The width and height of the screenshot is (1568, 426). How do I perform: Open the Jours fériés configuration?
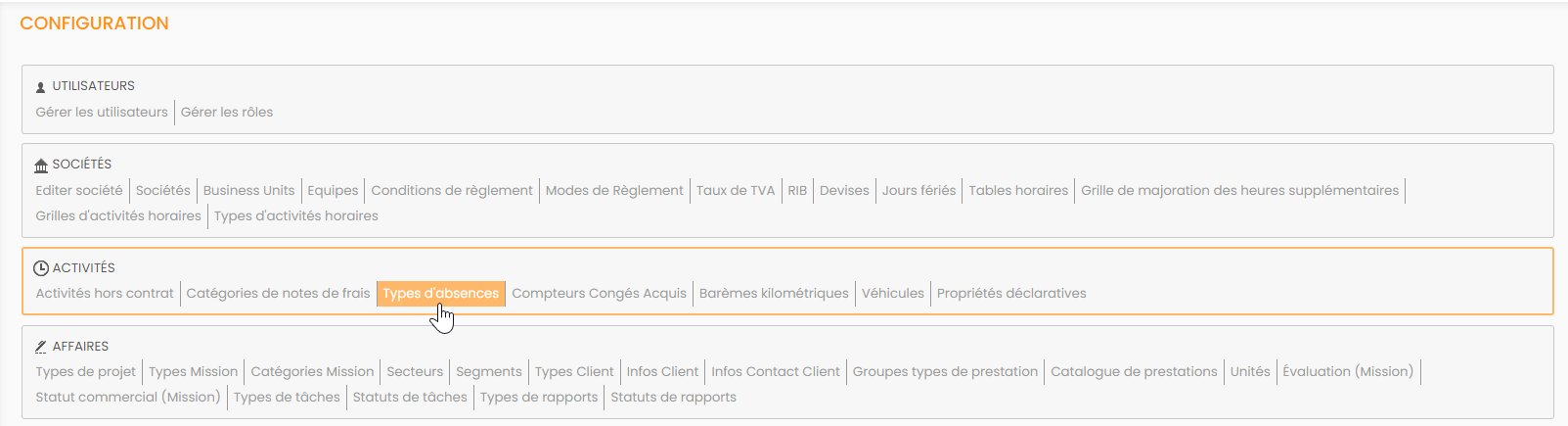918,191
